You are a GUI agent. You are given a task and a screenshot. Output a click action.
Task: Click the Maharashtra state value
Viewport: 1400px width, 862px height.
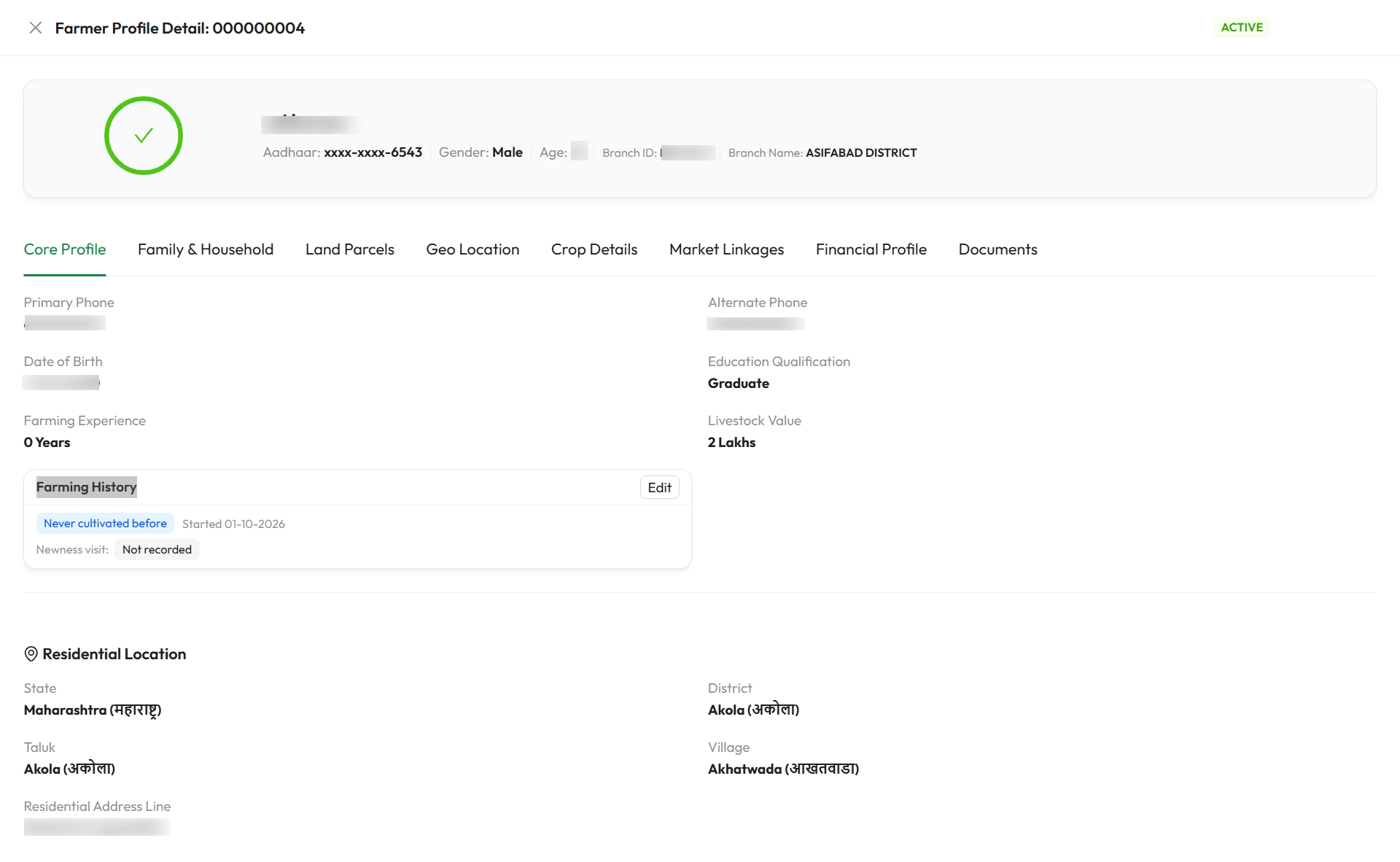pos(93,710)
